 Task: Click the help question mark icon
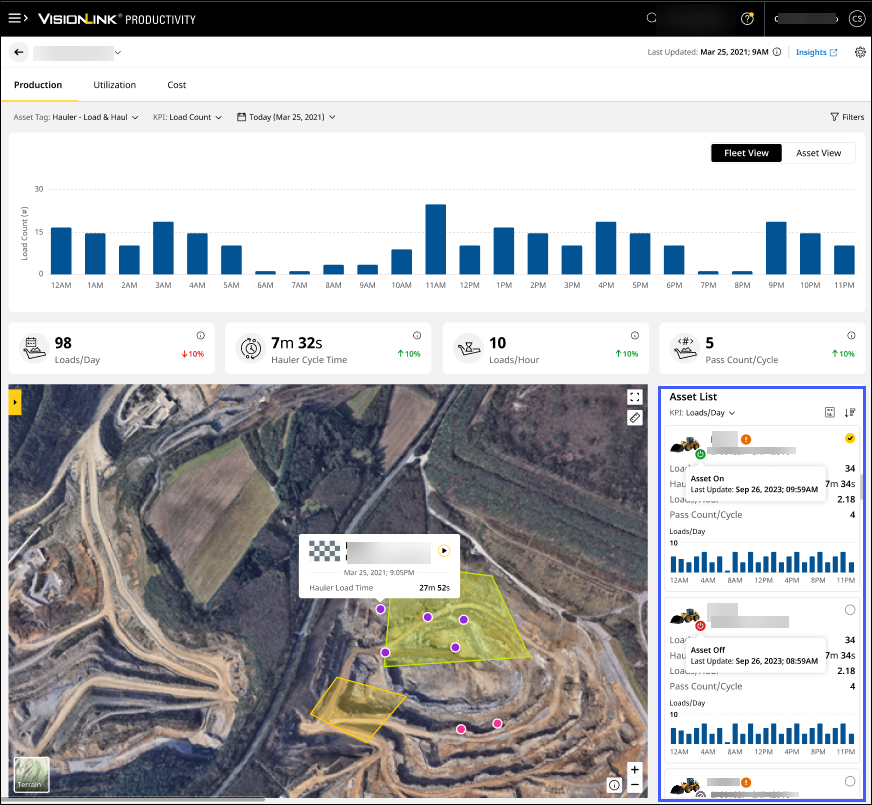pyautogui.click(x=747, y=19)
